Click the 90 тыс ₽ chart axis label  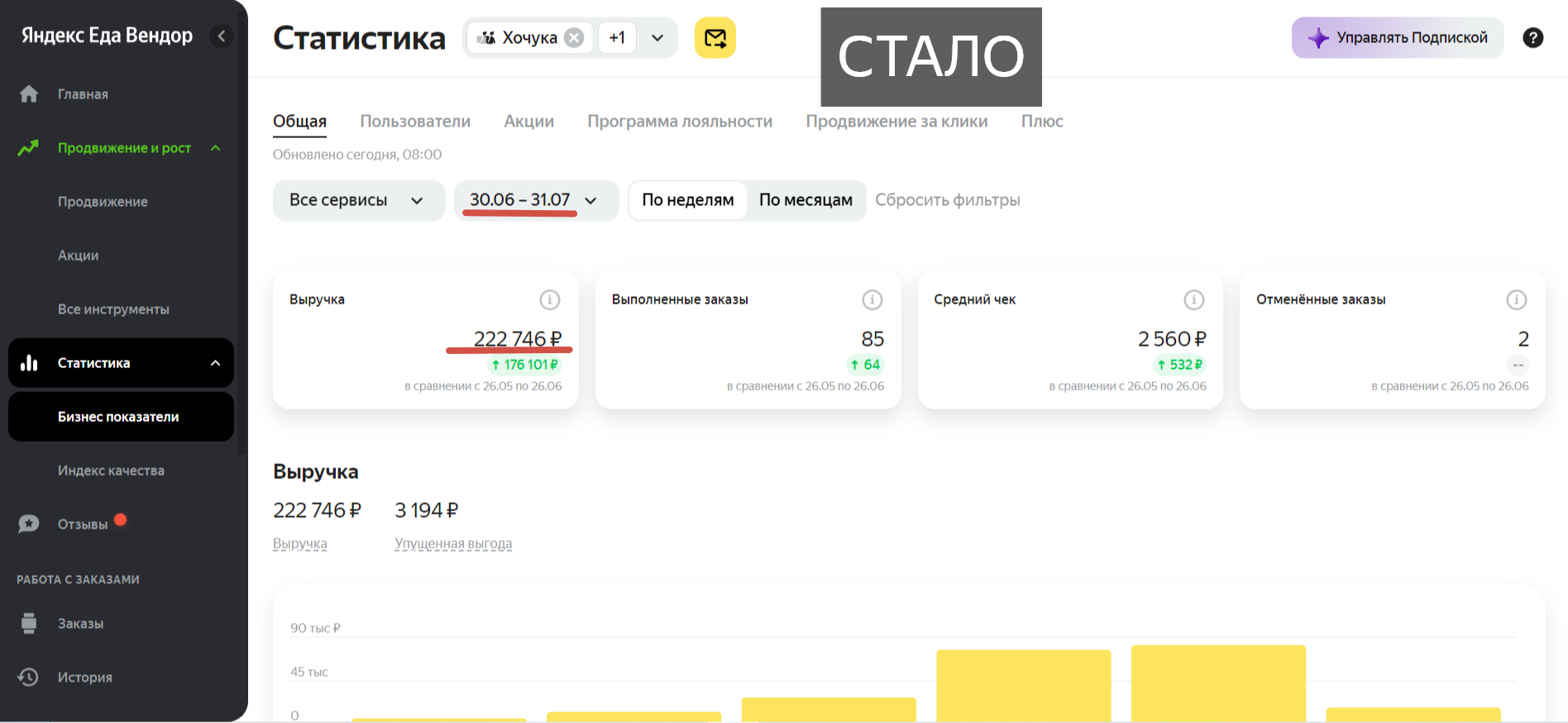[x=315, y=628]
